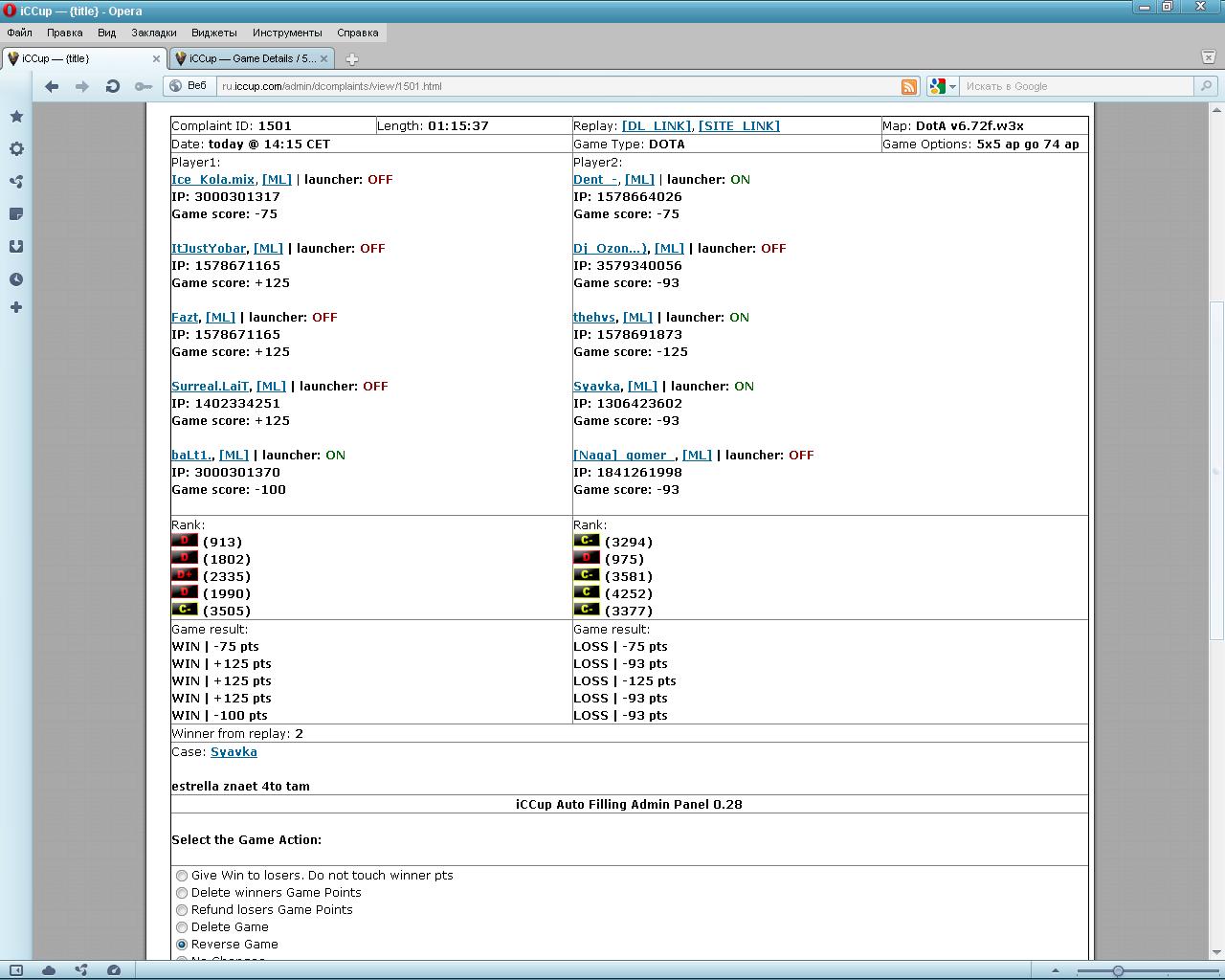This screenshot has width=1225, height=980.
Task: Close the iCCup — {title} tab
Action: click(x=157, y=58)
